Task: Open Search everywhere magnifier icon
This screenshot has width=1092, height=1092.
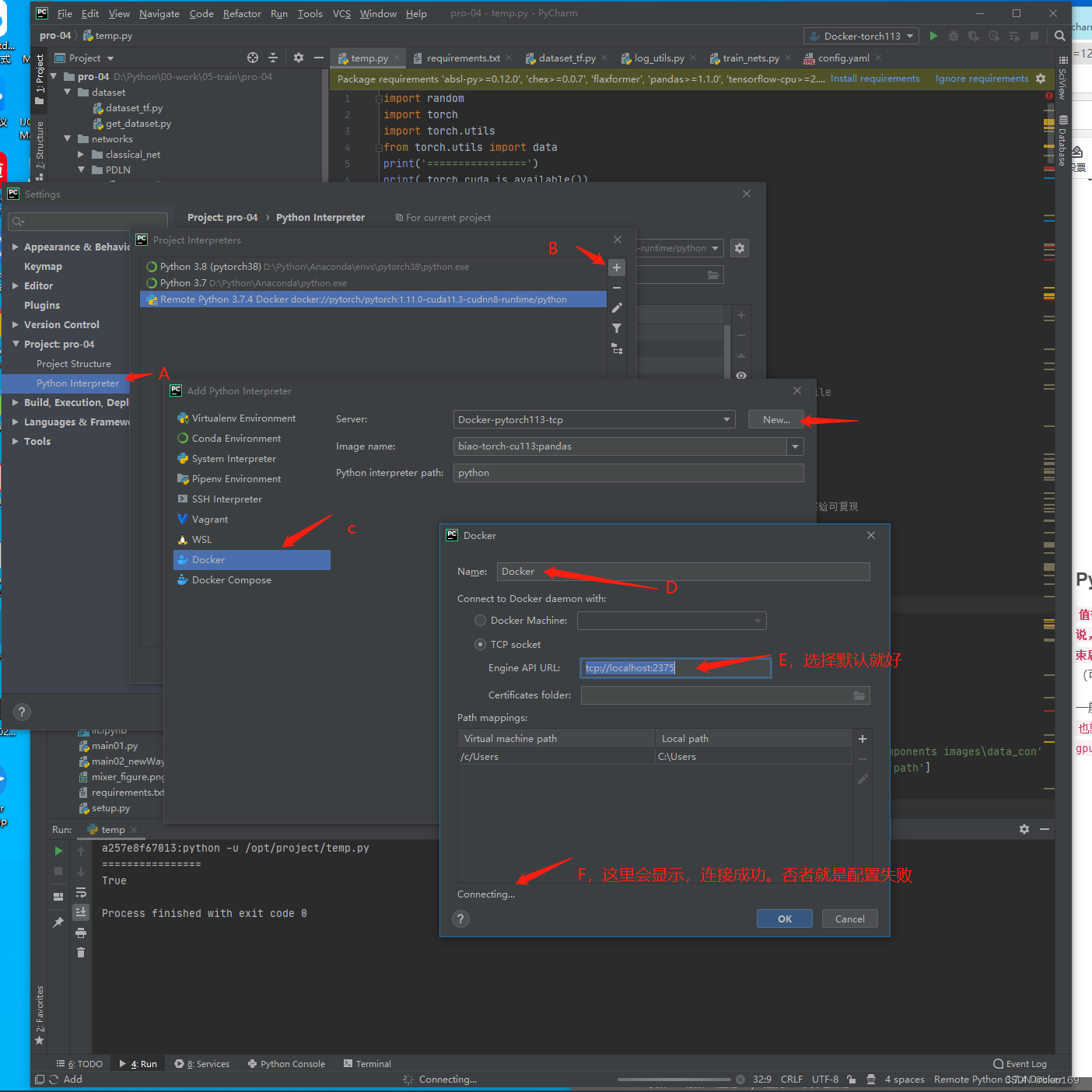Action: coord(1059,36)
